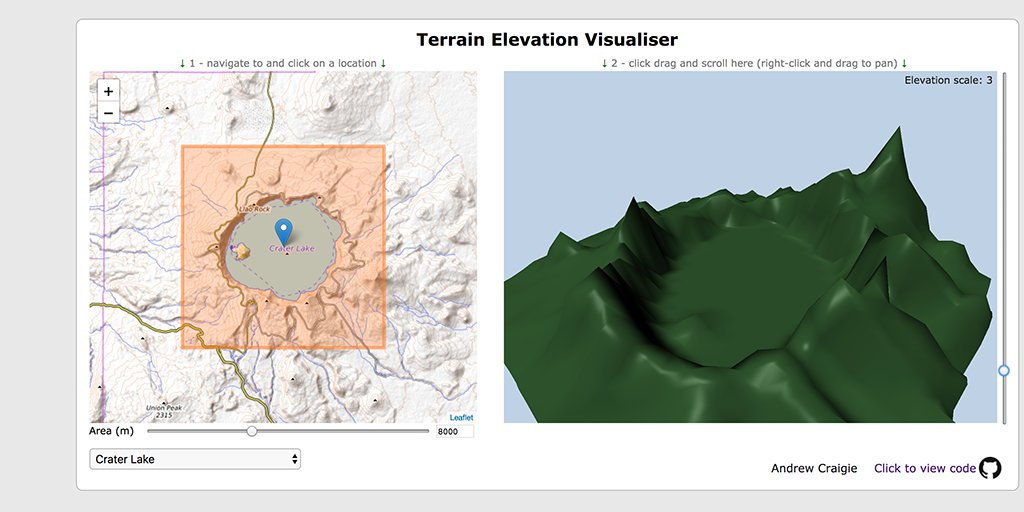Click the Andrew Craigie author text
Viewport: 1024px width, 512px height.
click(x=814, y=468)
